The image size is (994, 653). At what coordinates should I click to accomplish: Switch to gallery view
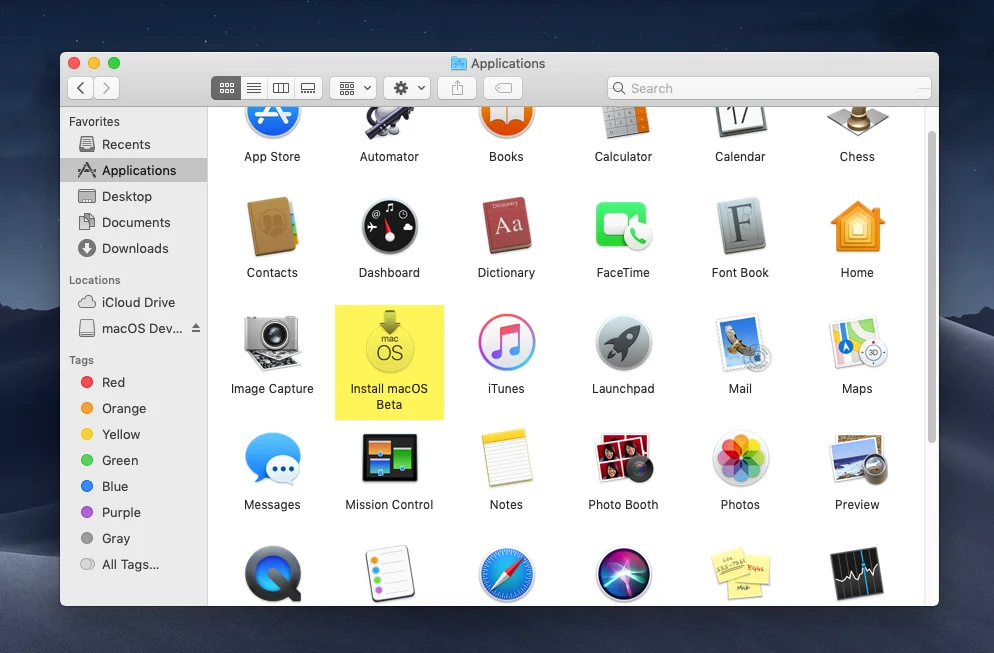(x=308, y=88)
